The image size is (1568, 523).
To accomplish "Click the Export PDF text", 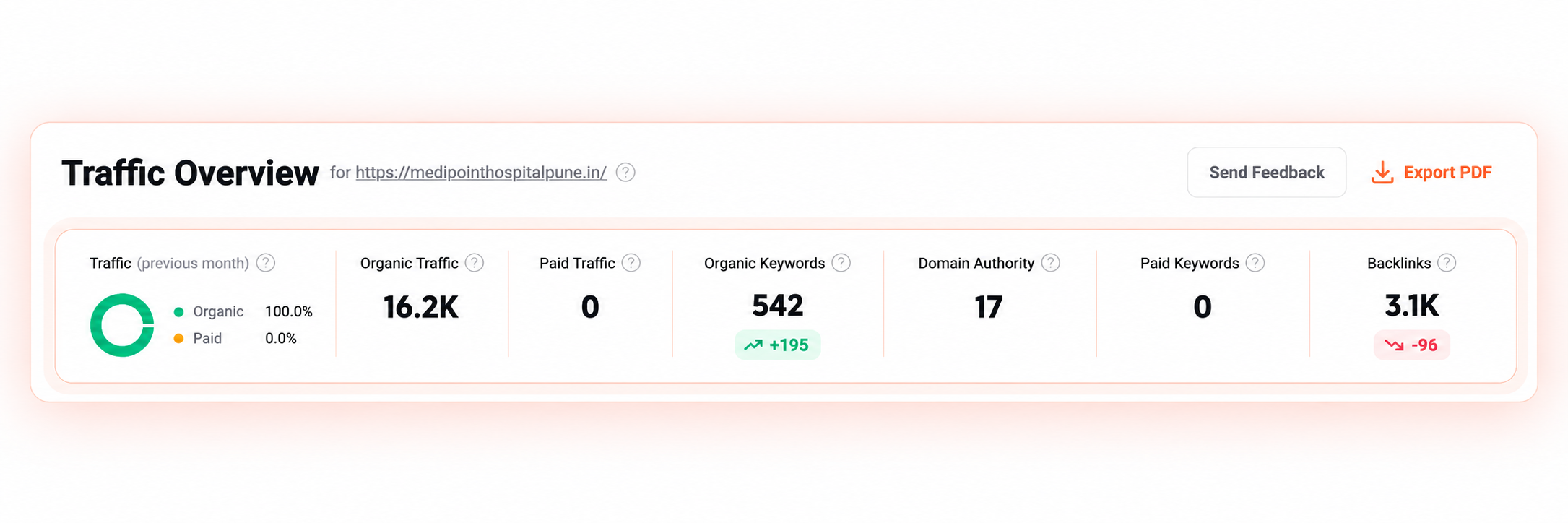I will pos(1447,173).
